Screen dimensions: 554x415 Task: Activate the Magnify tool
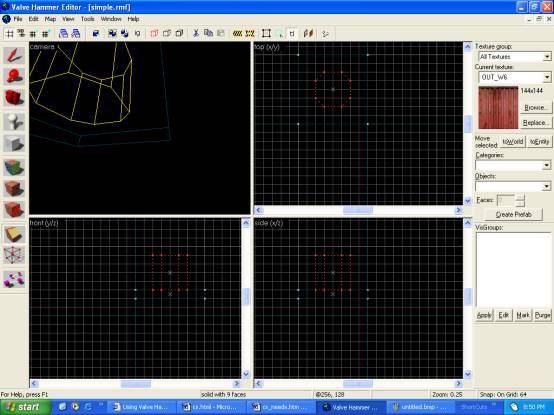(14, 77)
